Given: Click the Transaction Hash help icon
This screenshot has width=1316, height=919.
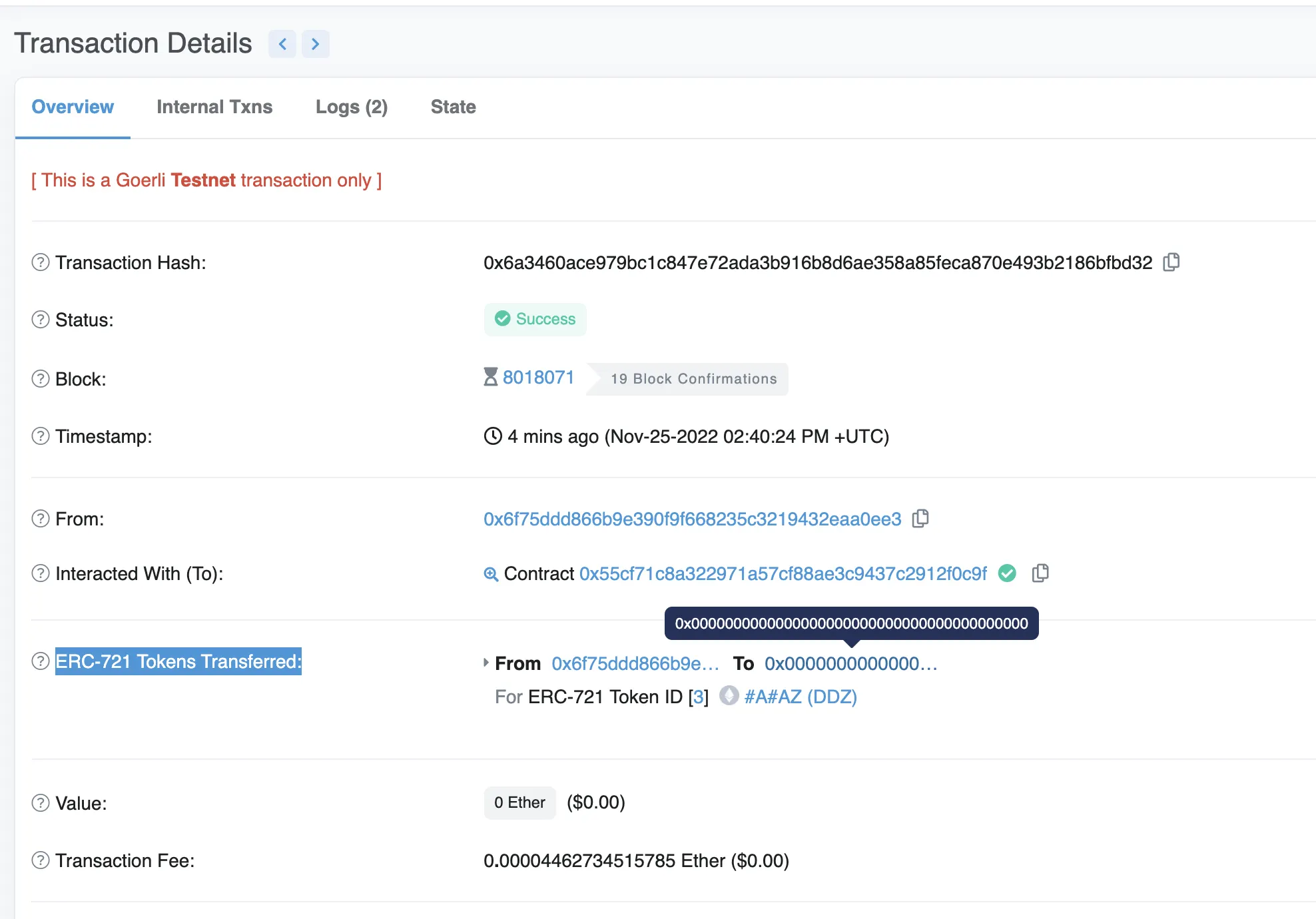Looking at the screenshot, I should [41, 262].
